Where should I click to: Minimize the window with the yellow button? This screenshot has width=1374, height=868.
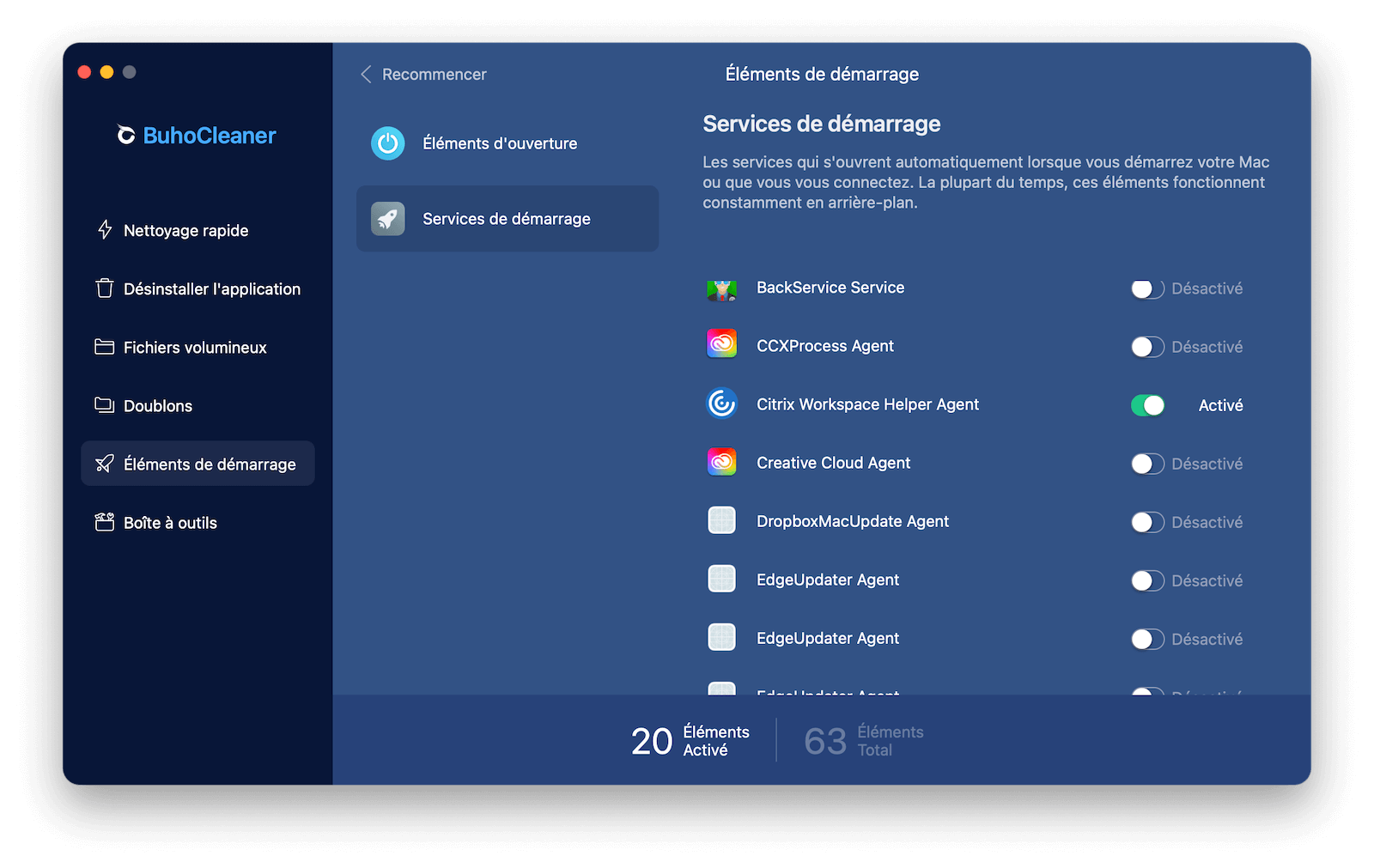(106, 72)
